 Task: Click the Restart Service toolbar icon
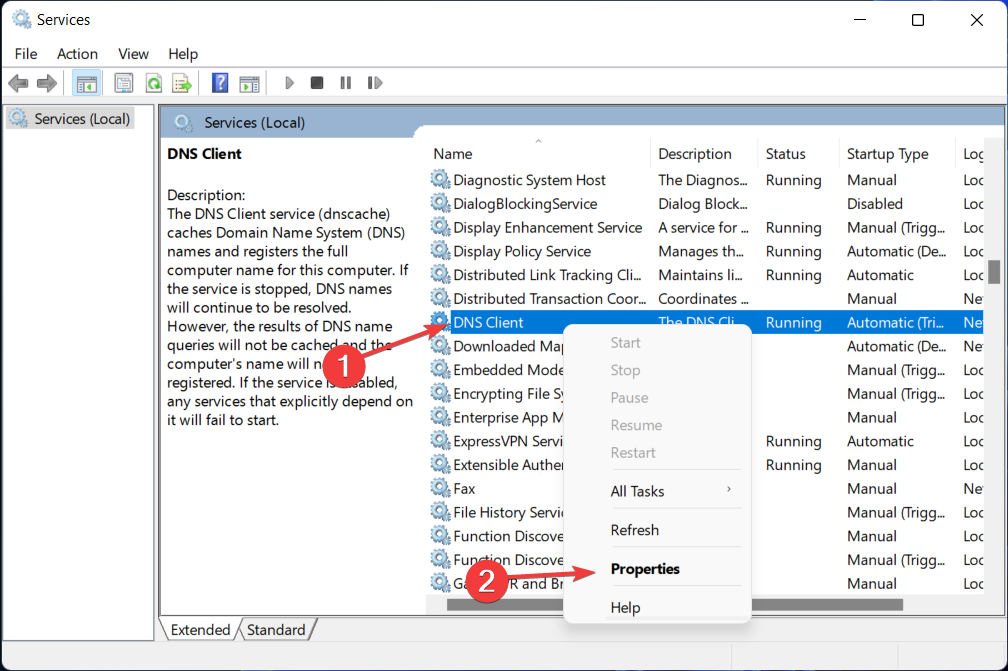coord(375,83)
